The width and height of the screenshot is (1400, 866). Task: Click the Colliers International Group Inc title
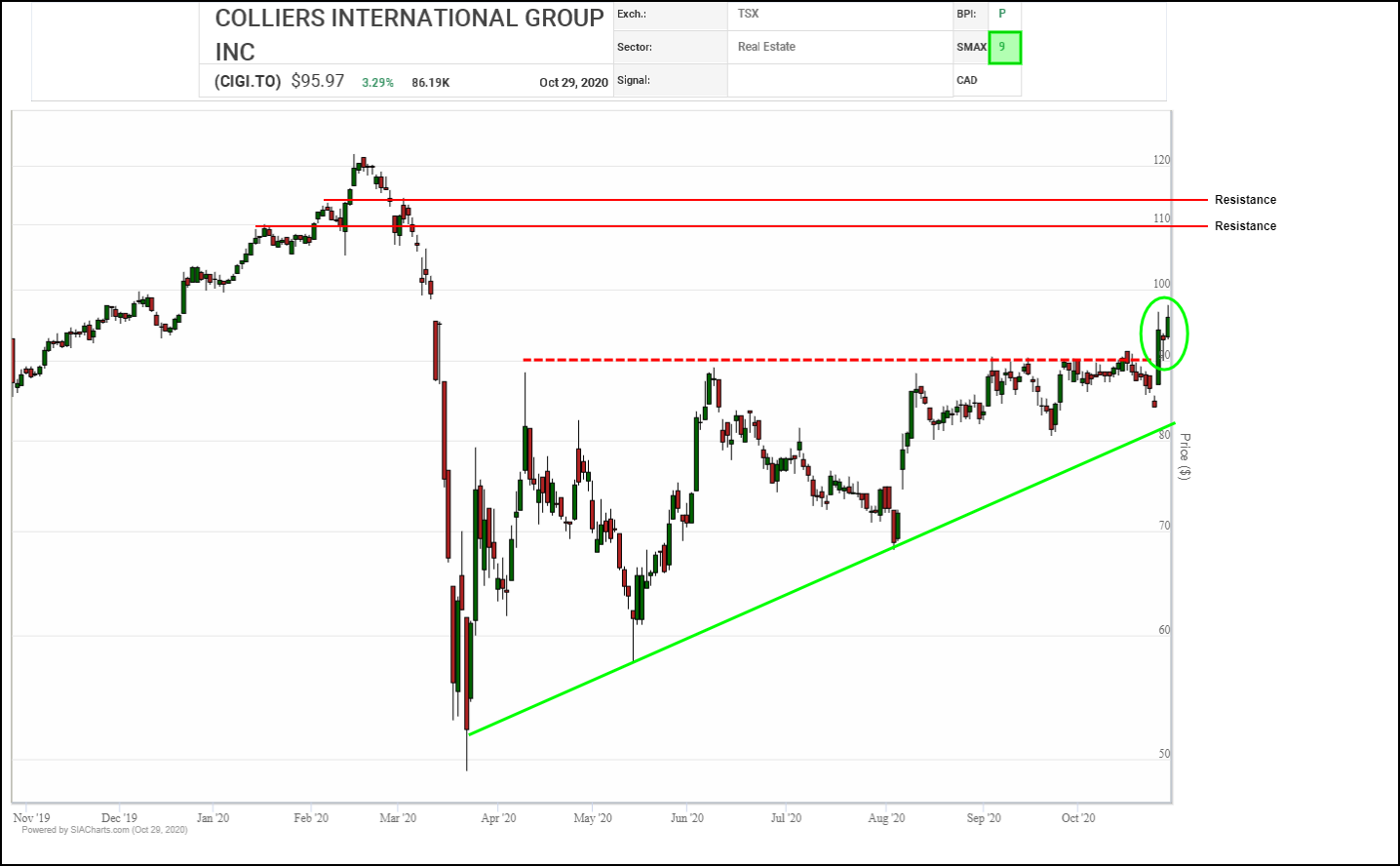click(x=408, y=34)
